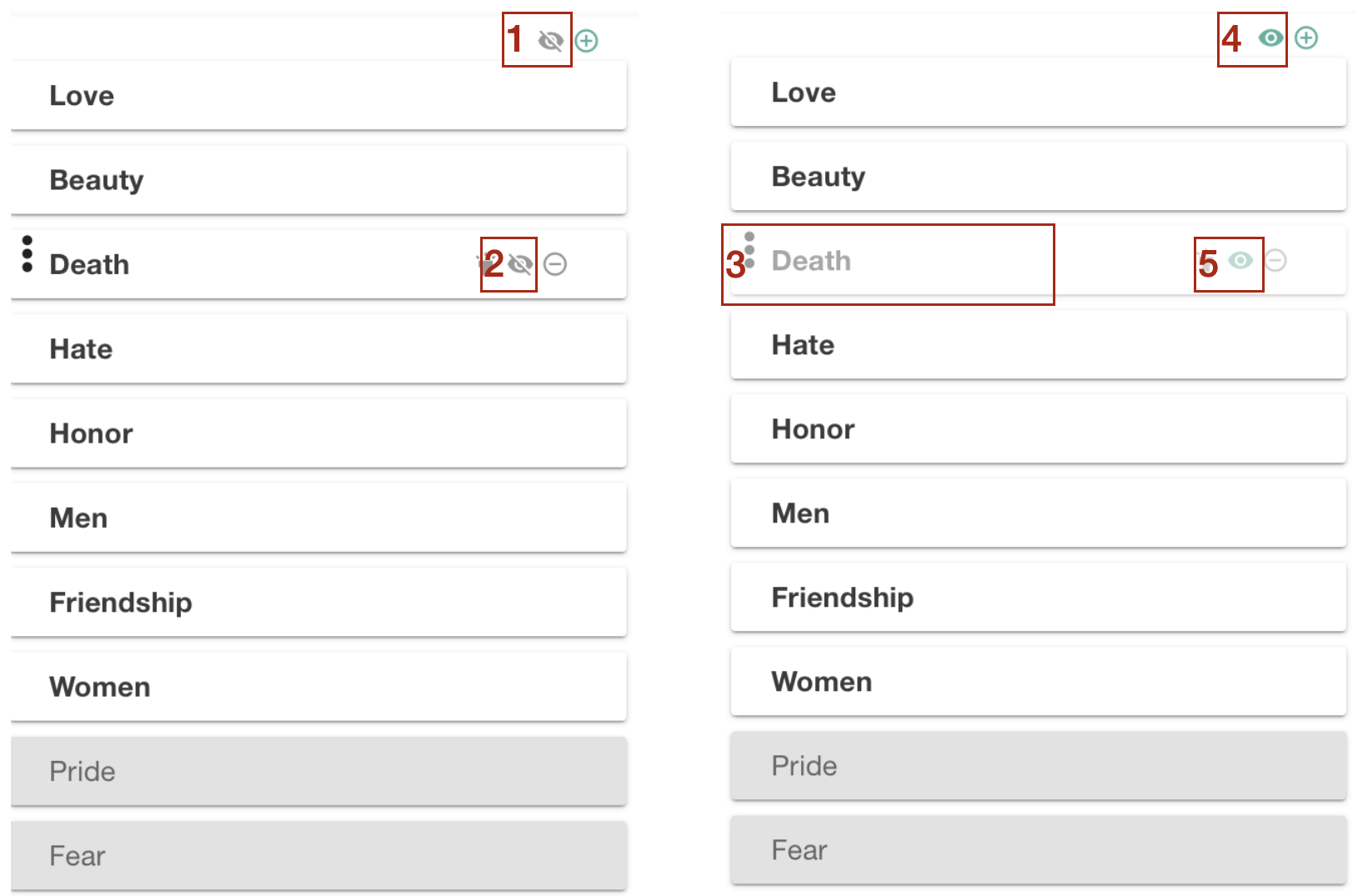Viewport: 1358px width, 896px height.
Task: Select Beauty in the right list
Action: (818, 177)
